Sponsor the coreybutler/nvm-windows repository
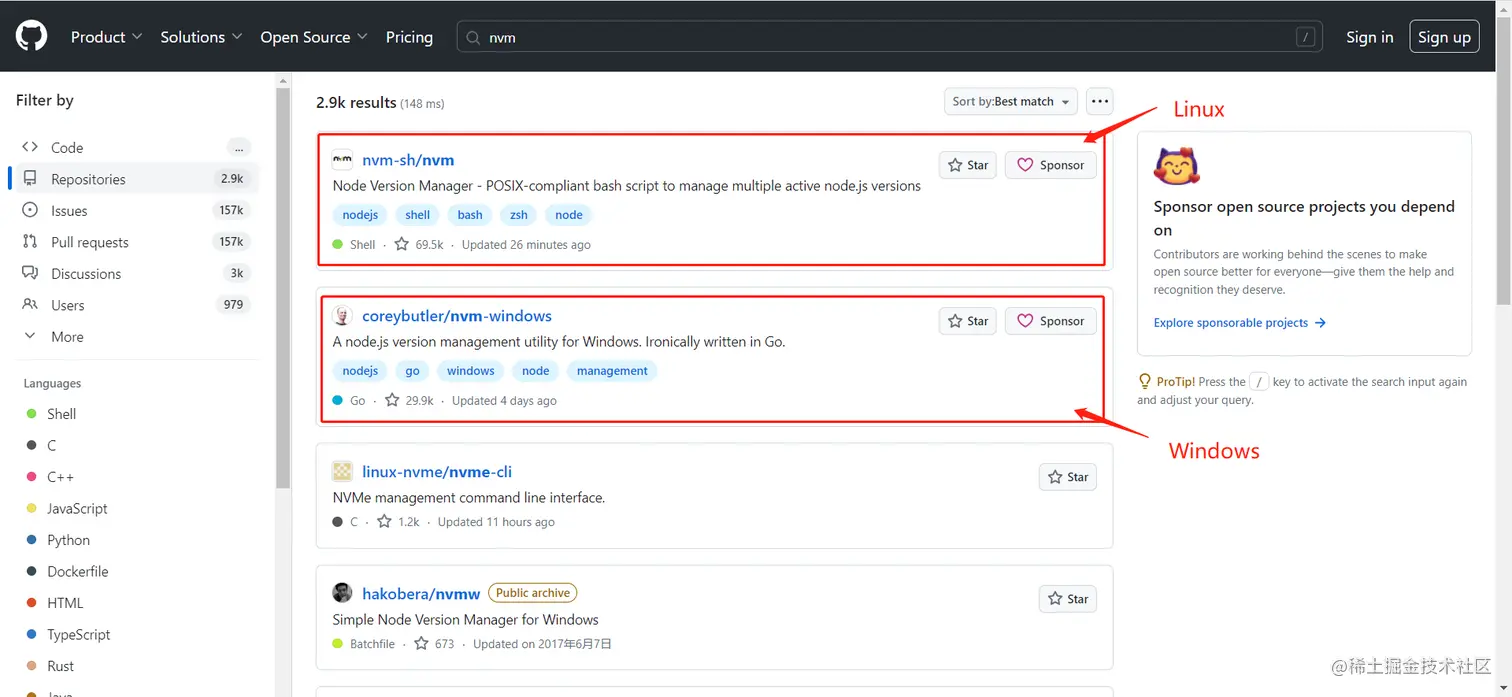The height and width of the screenshot is (697, 1512). pos(1051,321)
